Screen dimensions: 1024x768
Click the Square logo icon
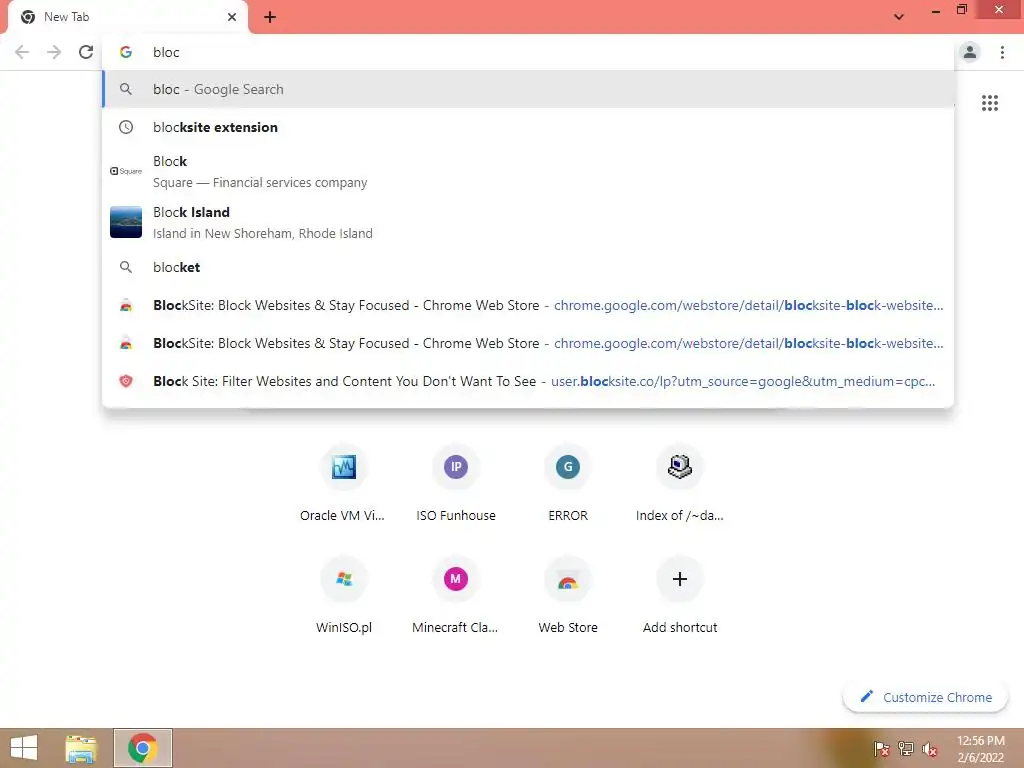click(126, 171)
